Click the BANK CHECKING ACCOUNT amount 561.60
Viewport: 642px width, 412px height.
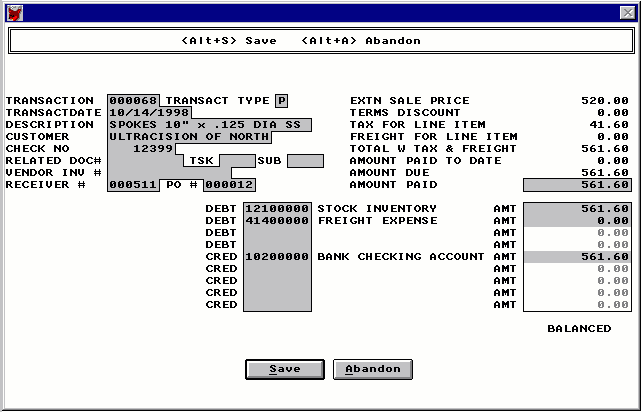coord(577,257)
